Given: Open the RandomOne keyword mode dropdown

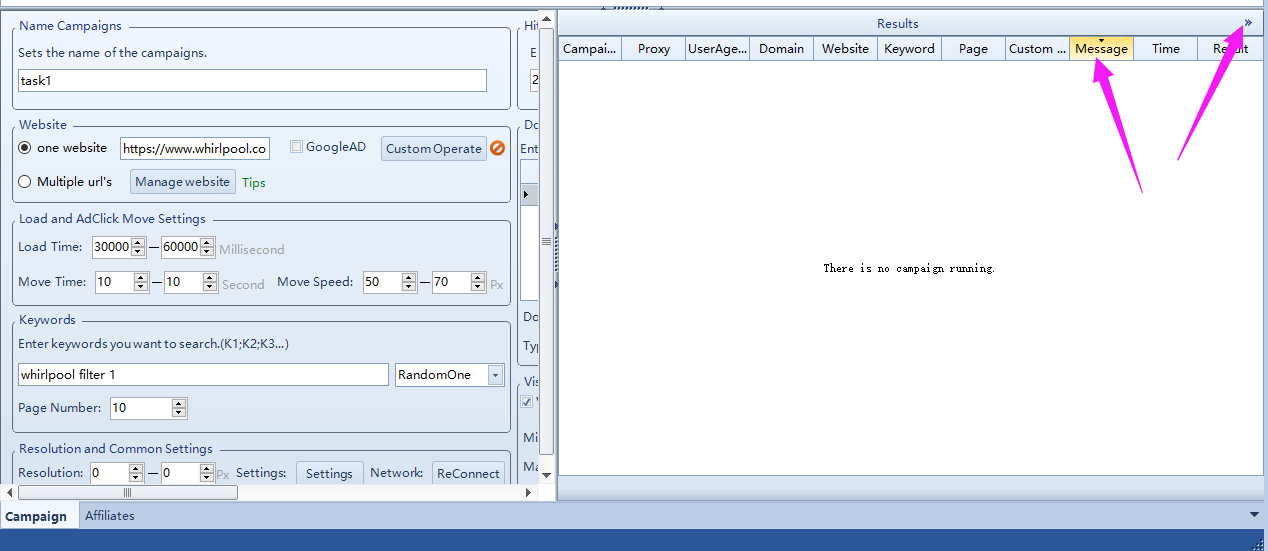Looking at the screenshot, I should (x=495, y=375).
